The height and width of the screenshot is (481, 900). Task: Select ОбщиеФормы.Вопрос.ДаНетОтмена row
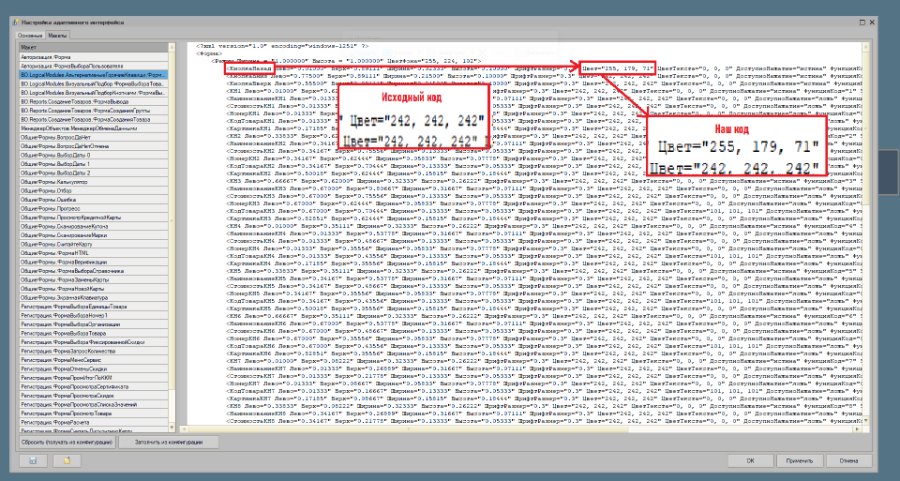94,146
